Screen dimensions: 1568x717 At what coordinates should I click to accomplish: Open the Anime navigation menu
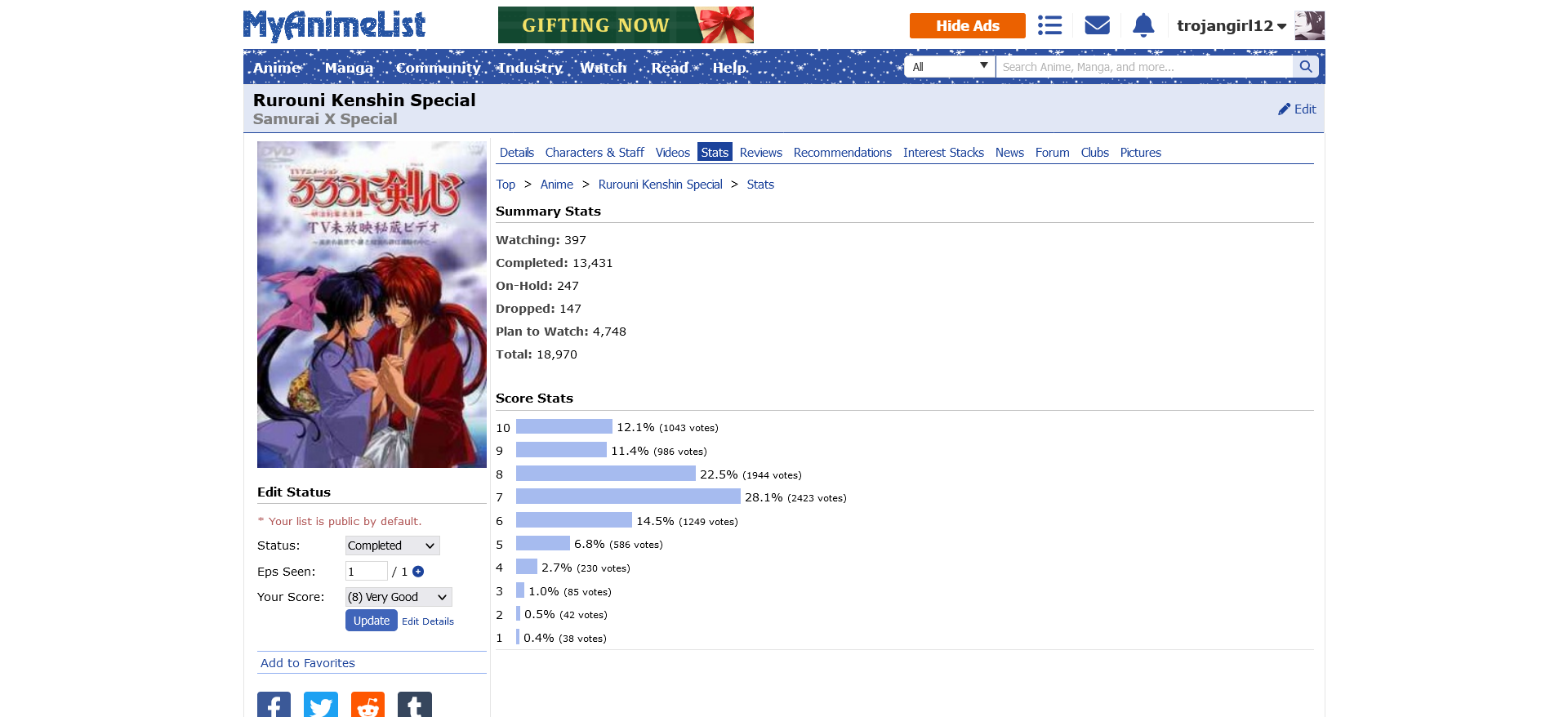pyautogui.click(x=277, y=68)
